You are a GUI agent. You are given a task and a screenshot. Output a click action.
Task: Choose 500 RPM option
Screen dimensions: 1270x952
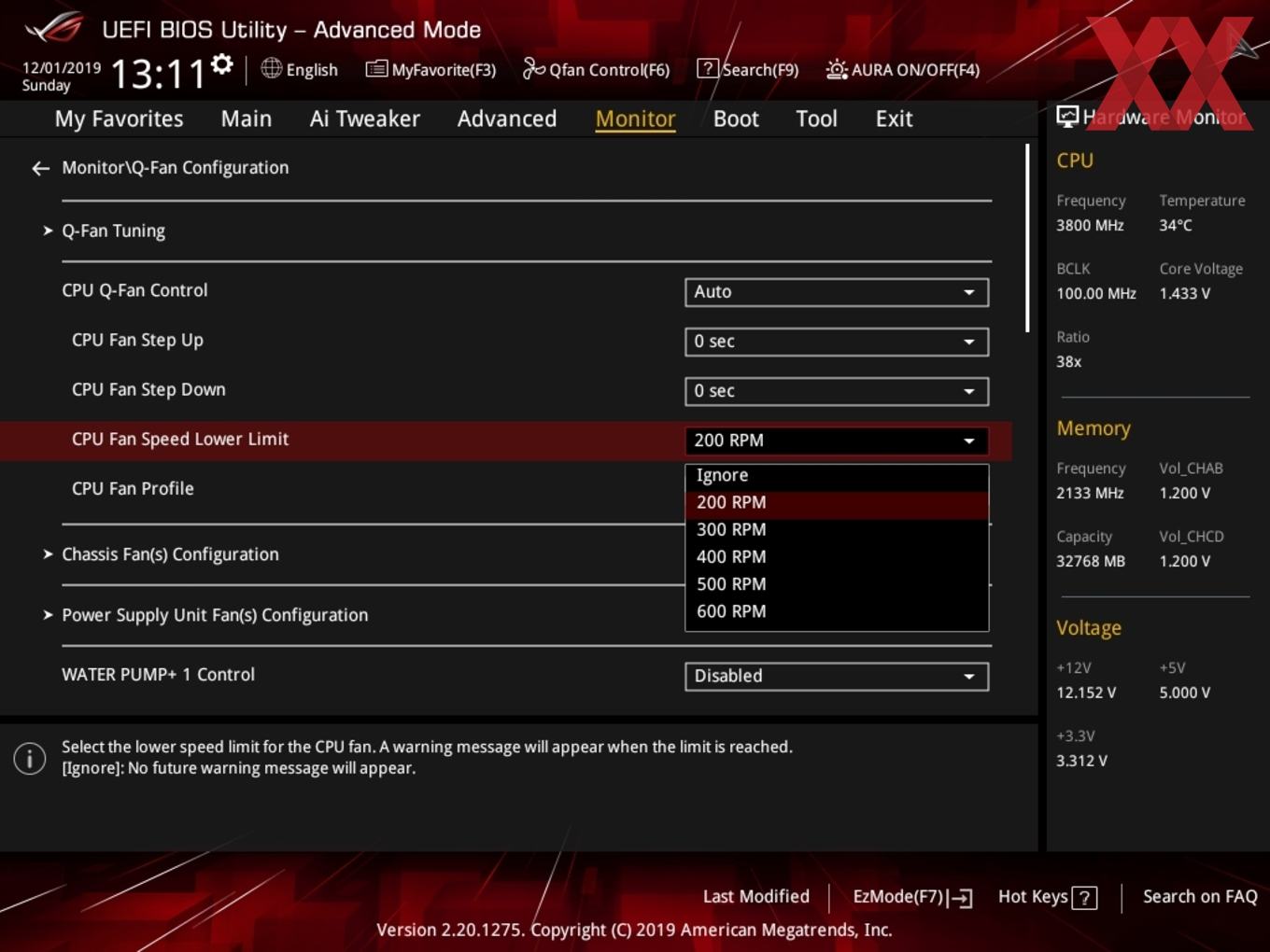tap(837, 584)
